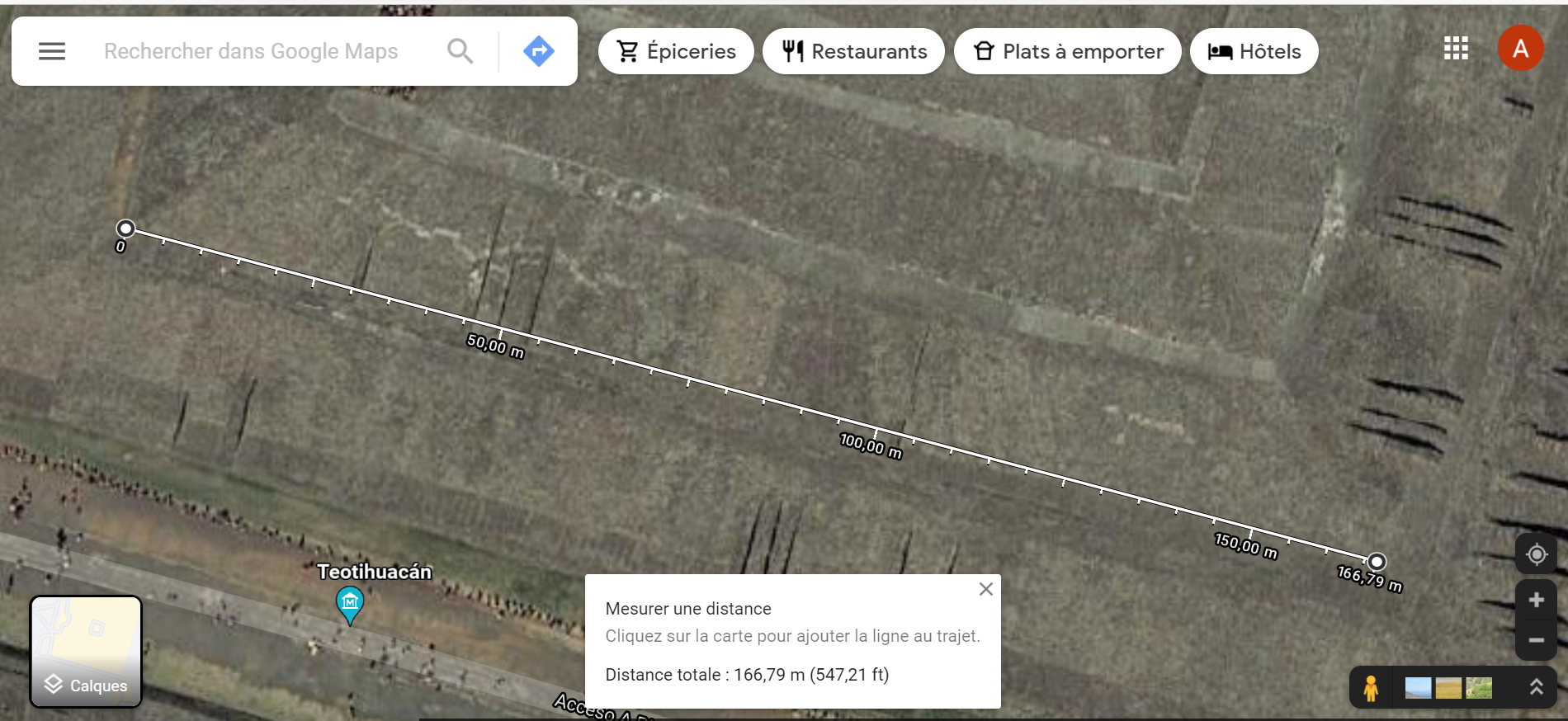
Task: Filter by Restaurants category
Action: [x=853, y=51]
